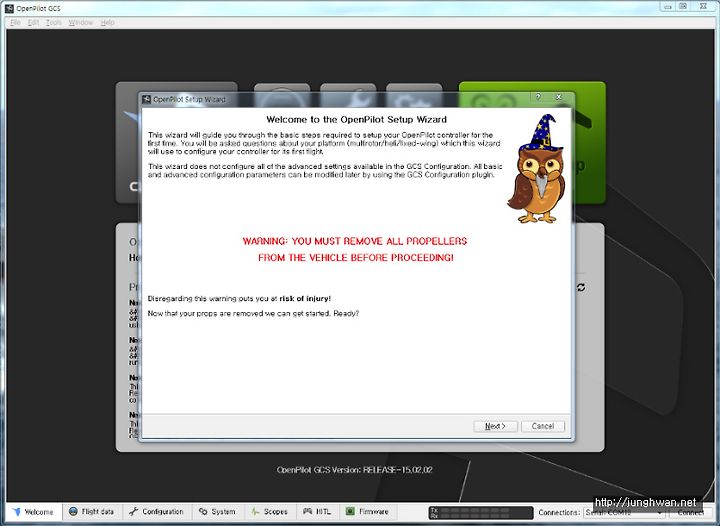Minimize the OpenPilot GCS window
Viewport: 720px width, 526px height.
[668, 6]
